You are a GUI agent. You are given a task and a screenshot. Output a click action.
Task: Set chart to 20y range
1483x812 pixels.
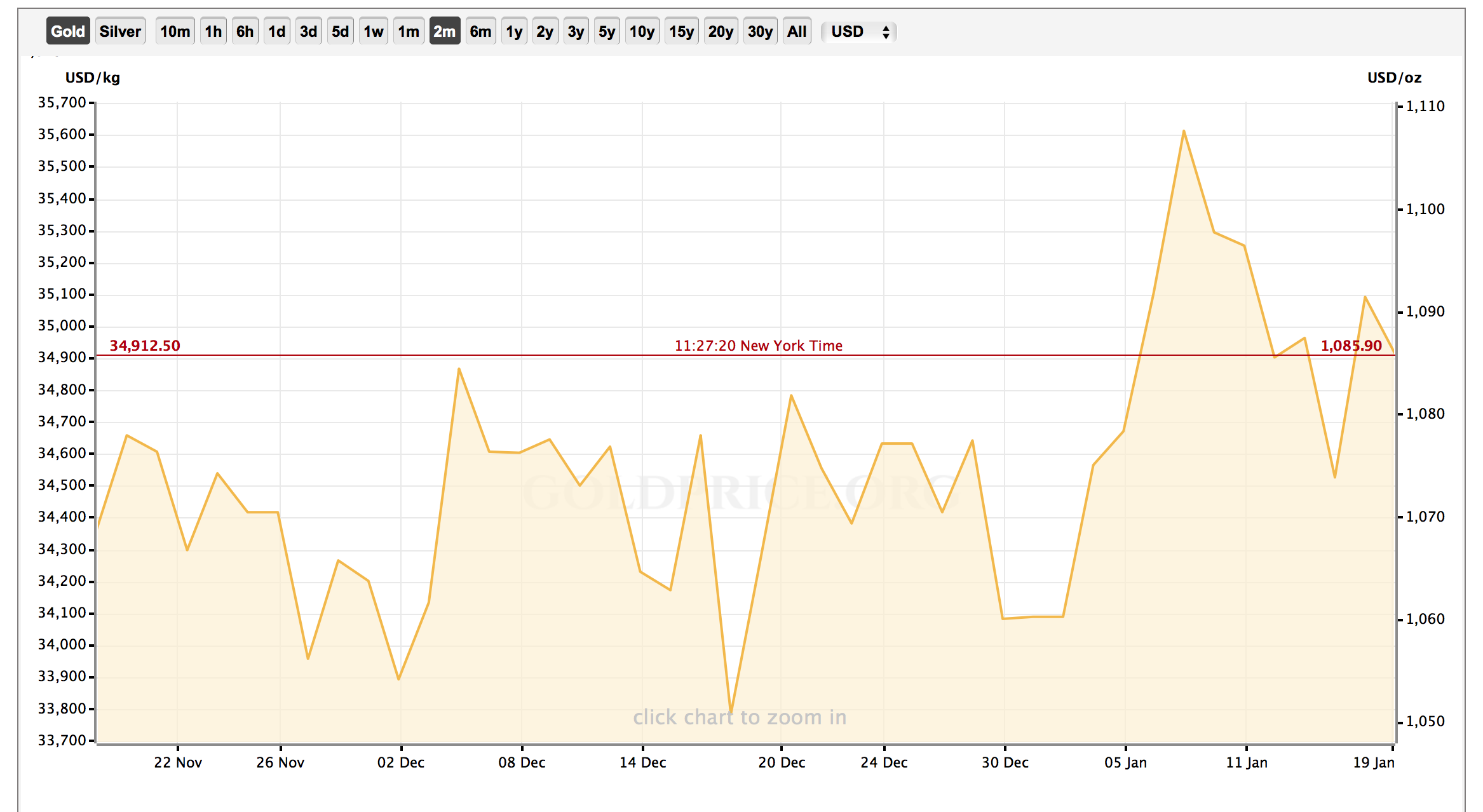click(x=721, y=31)
